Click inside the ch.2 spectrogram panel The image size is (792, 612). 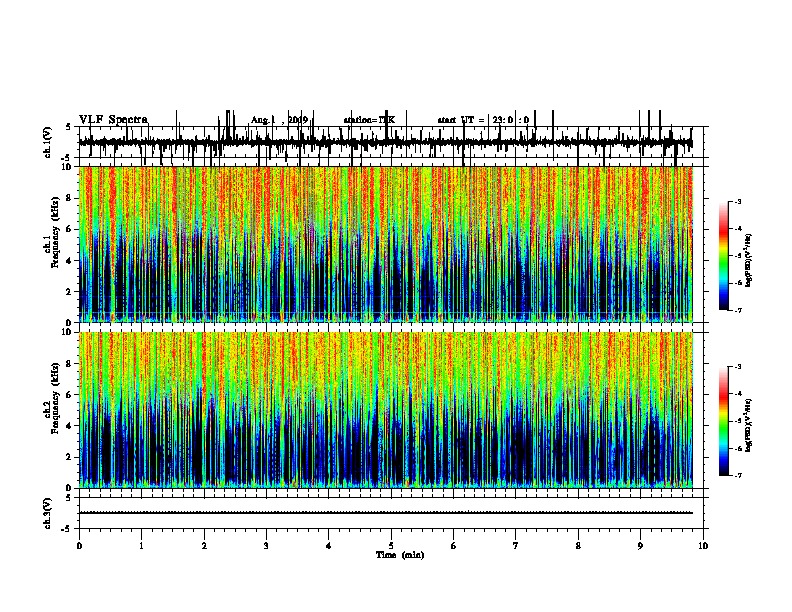(385, 410)
